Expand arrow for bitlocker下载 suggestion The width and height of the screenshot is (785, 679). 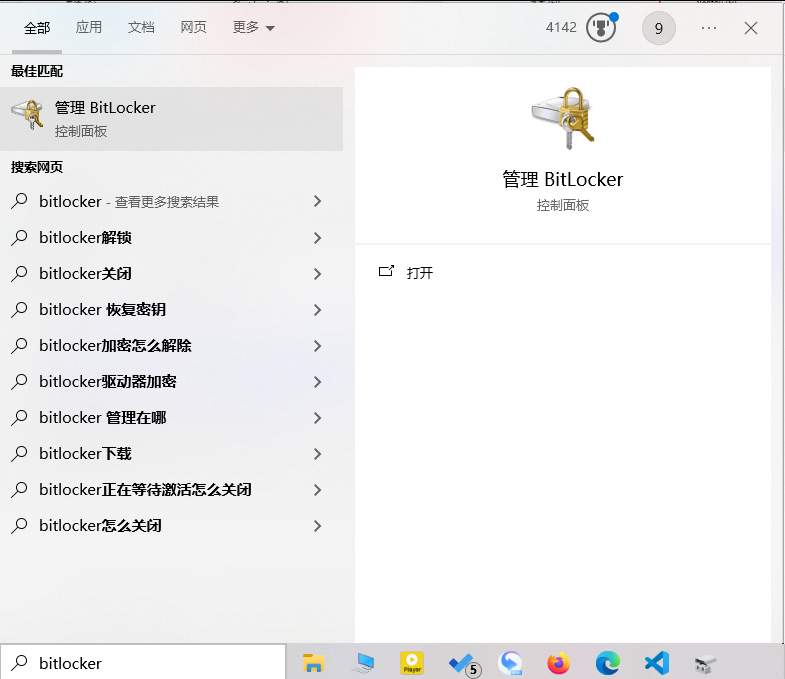pyautogui.click(x=317, y=454)
